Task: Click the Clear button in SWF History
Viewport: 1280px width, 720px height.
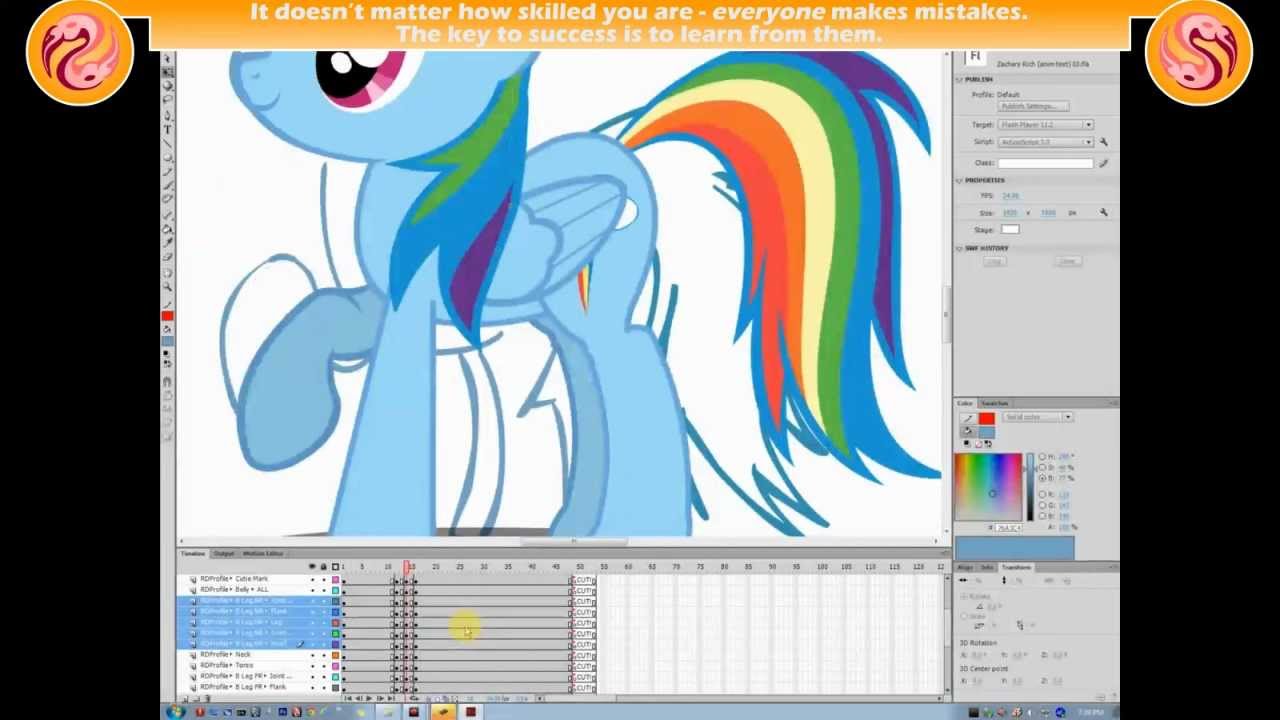Action: (x=1067, y=261)
